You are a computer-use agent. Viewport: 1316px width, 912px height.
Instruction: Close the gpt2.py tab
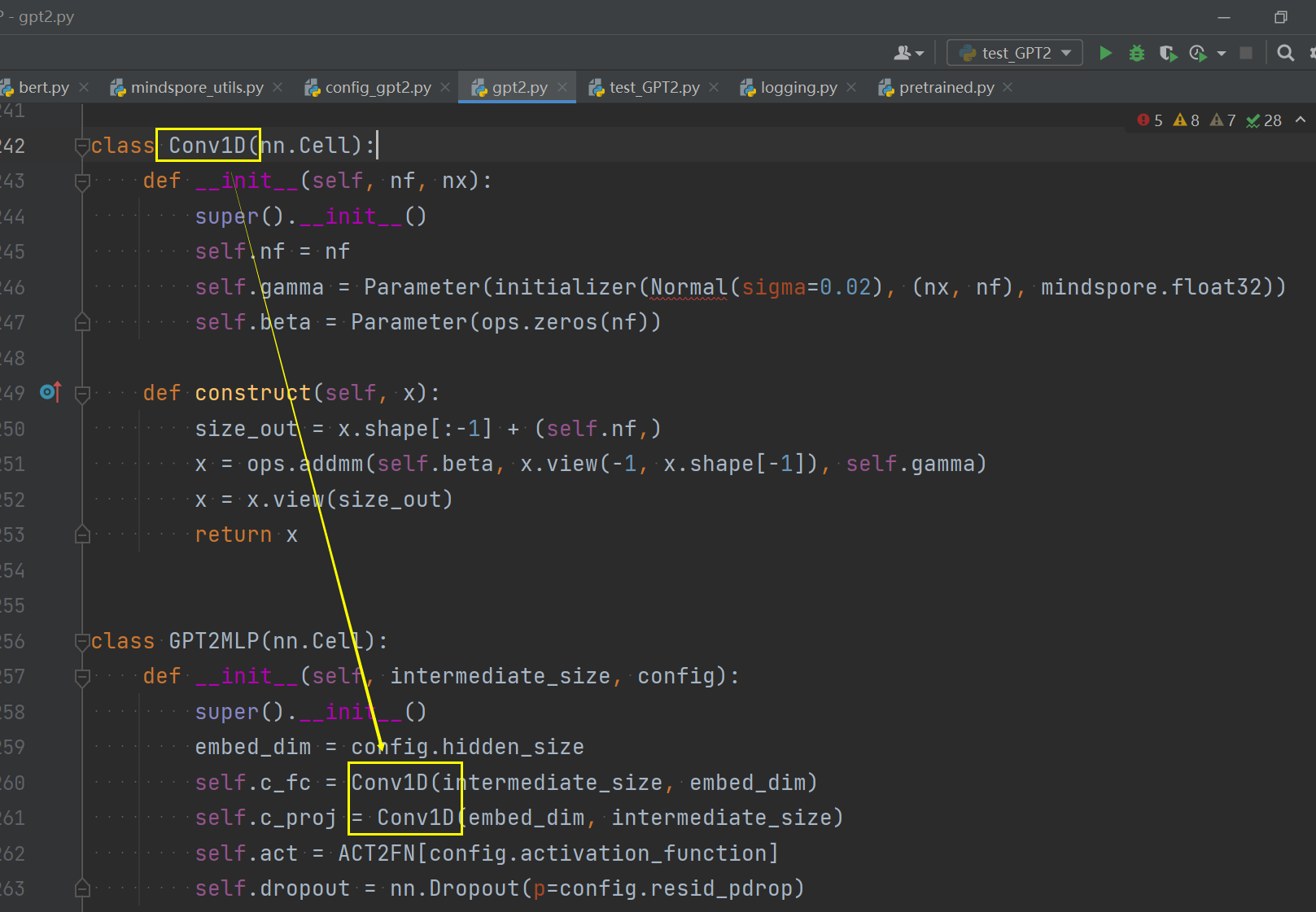coord(562,87)
